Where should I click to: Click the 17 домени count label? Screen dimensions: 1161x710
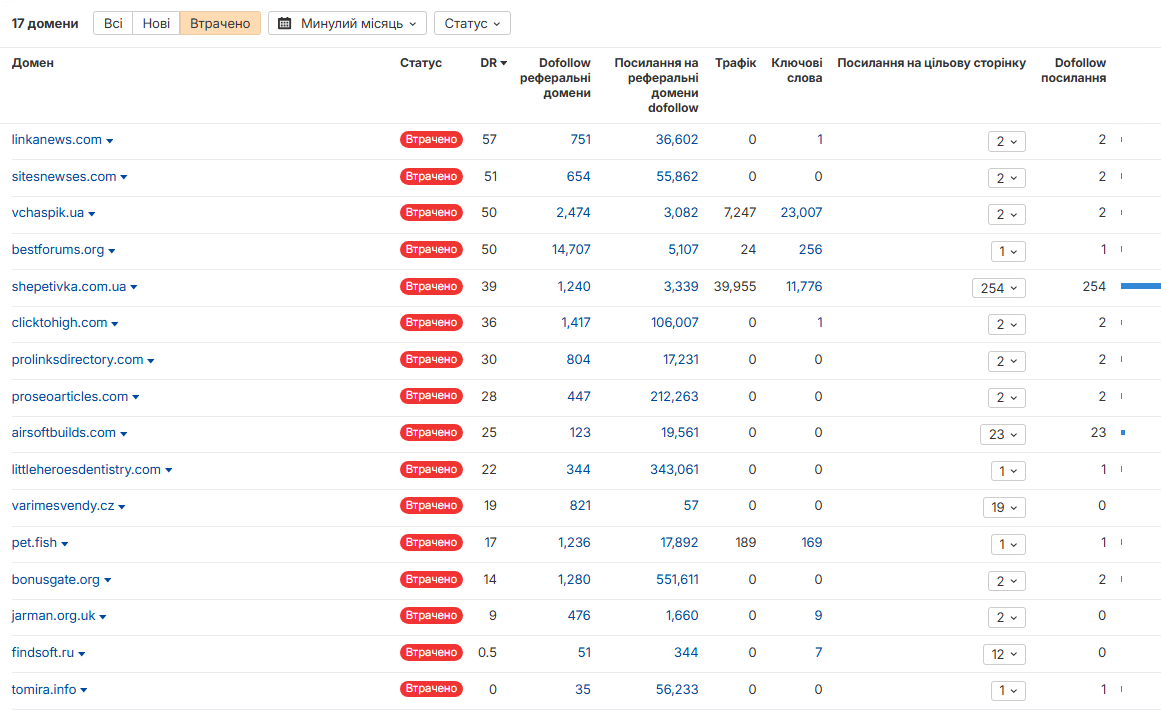click(44, 24)
